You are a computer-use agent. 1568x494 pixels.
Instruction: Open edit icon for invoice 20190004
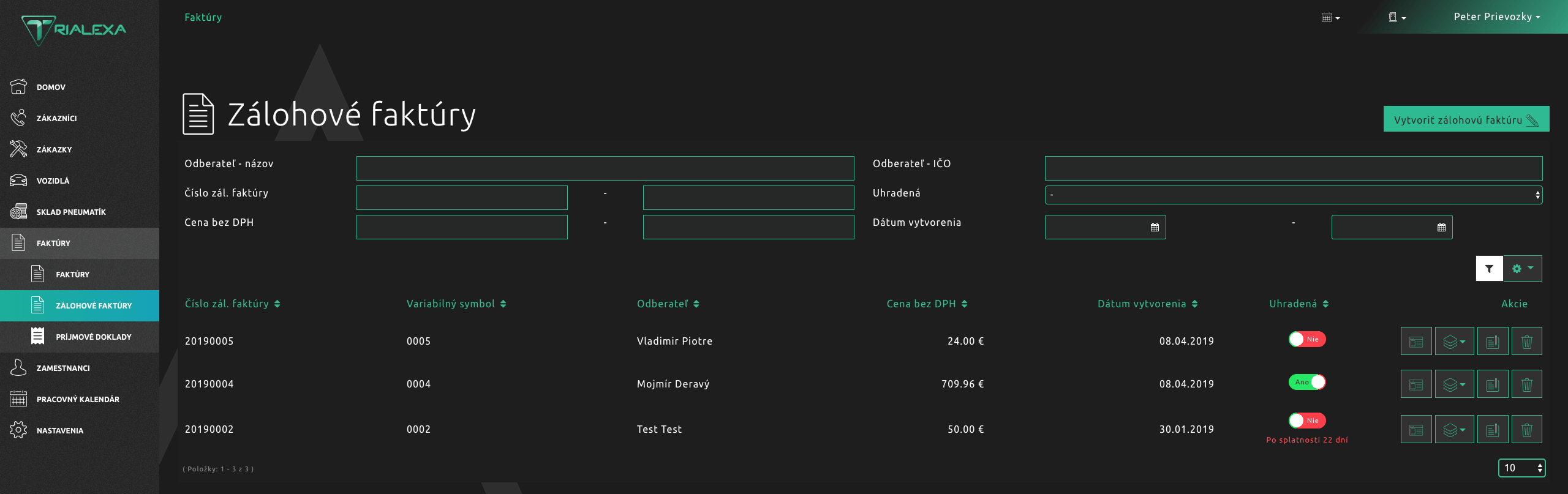1492,384
